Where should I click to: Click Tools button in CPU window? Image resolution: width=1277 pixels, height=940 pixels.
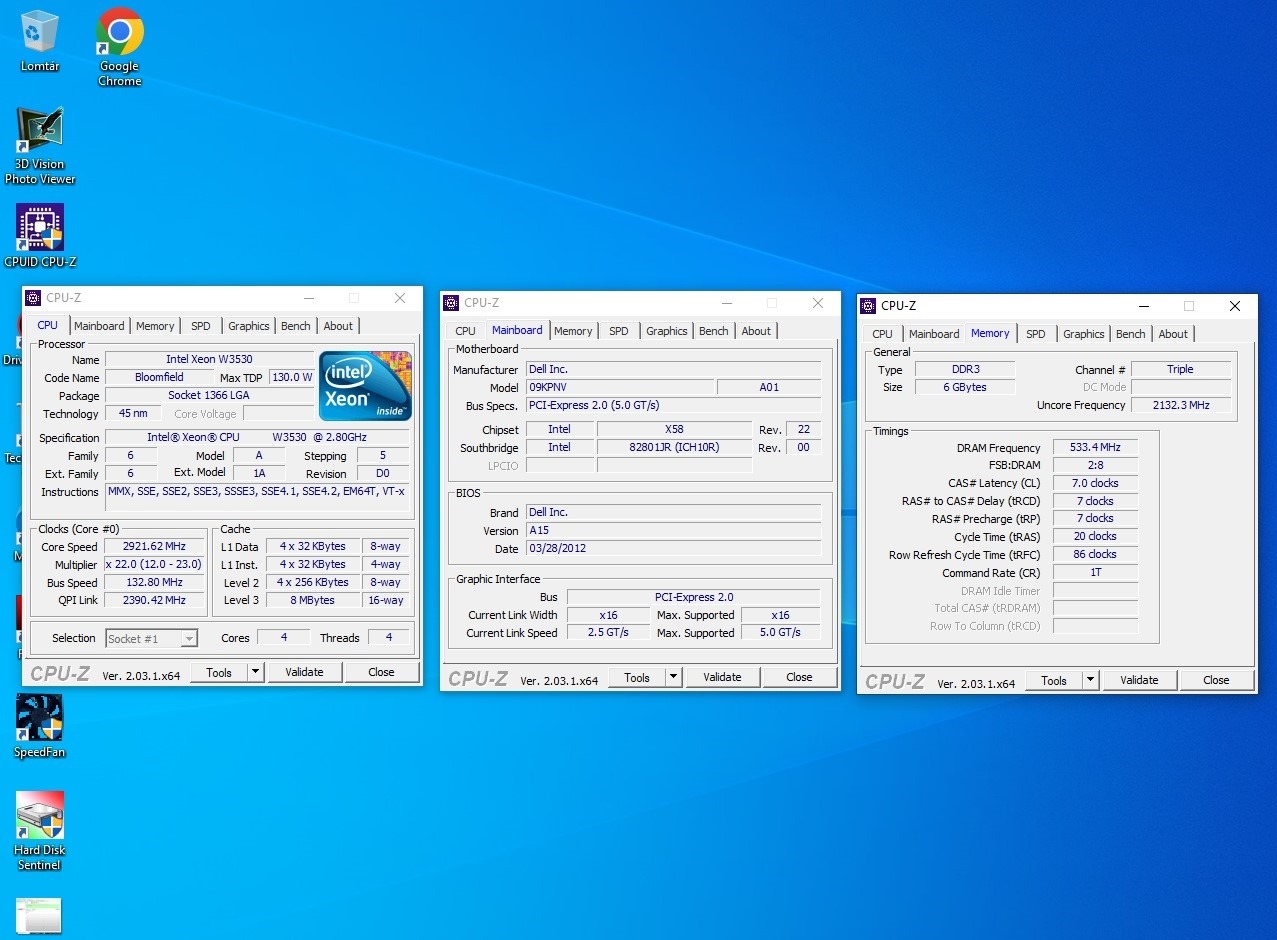[219, 673]
